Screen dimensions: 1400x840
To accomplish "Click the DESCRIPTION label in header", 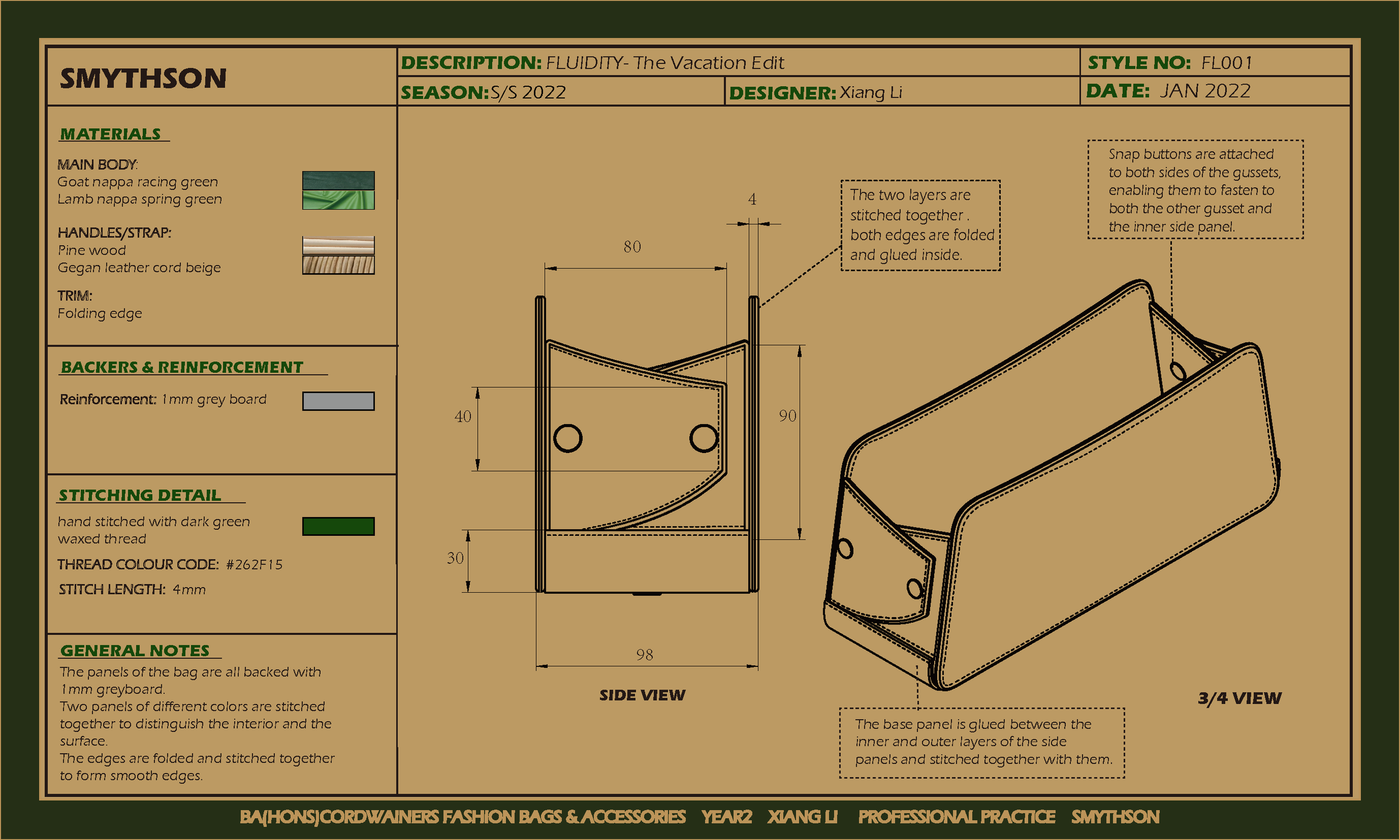I will coord(471,62).
